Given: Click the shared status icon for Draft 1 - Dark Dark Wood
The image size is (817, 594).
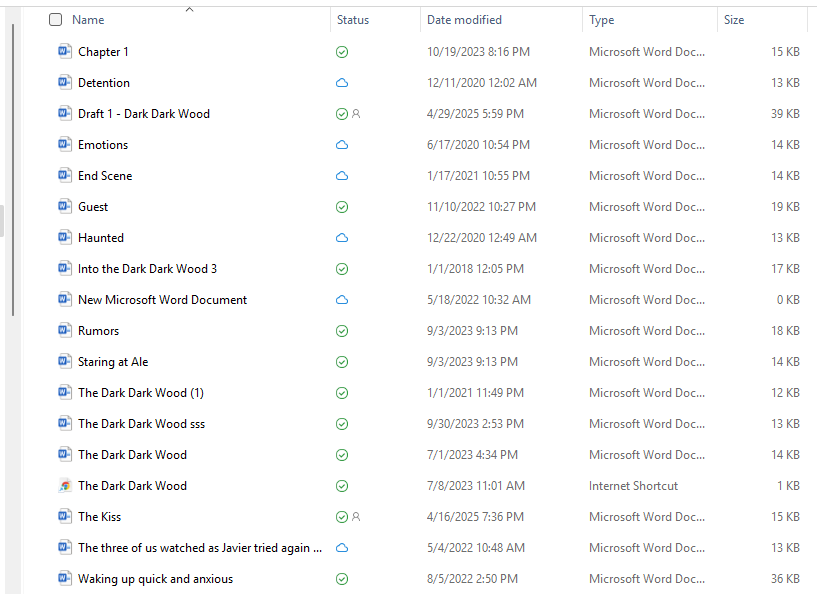Looking at the screenshot, I should pos(355,114).
